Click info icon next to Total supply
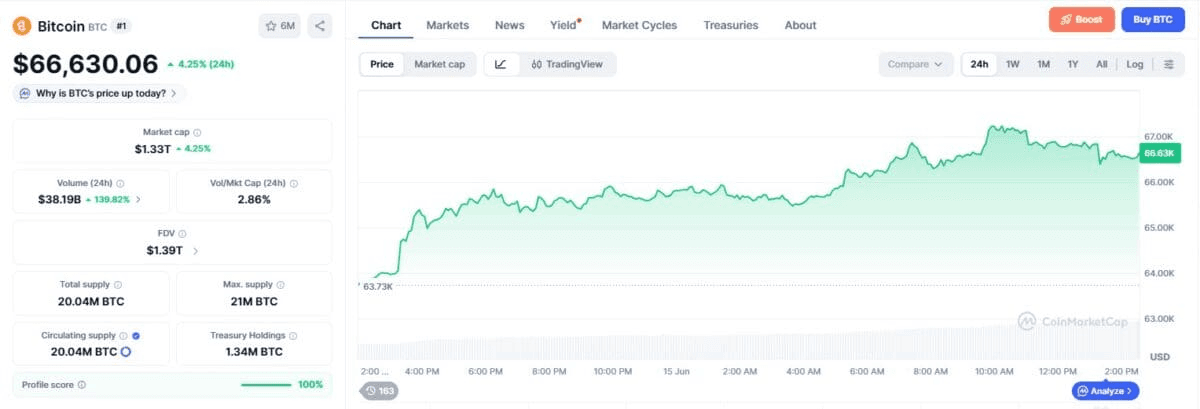The height and width of the screenshot is (409, 1200). 118,285
